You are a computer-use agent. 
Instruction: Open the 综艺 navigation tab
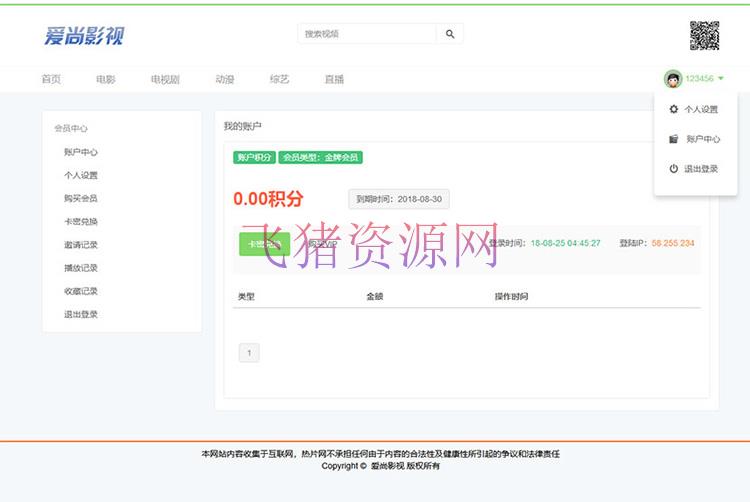pos(279,79)
